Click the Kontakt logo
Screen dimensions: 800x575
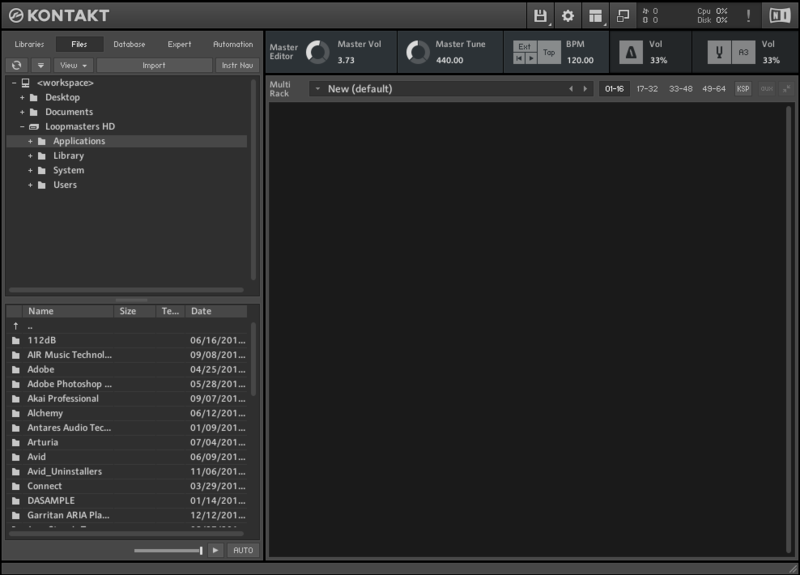(x=59, y=16)
